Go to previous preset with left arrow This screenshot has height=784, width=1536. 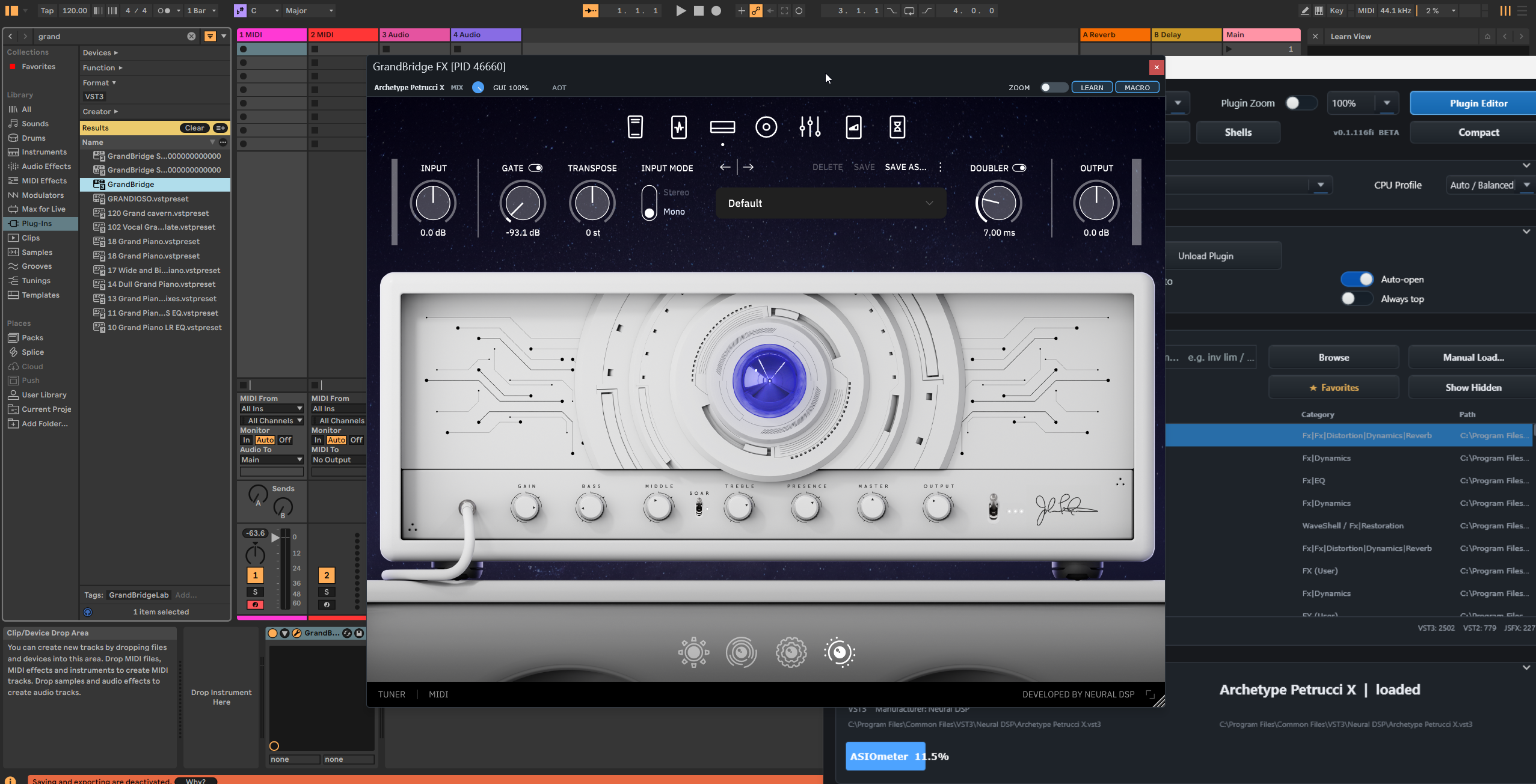click(725, 167)
